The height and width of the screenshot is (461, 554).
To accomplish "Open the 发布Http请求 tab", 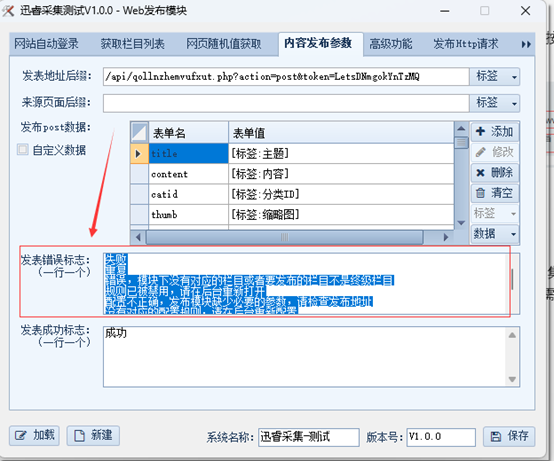I will [466, 44].
